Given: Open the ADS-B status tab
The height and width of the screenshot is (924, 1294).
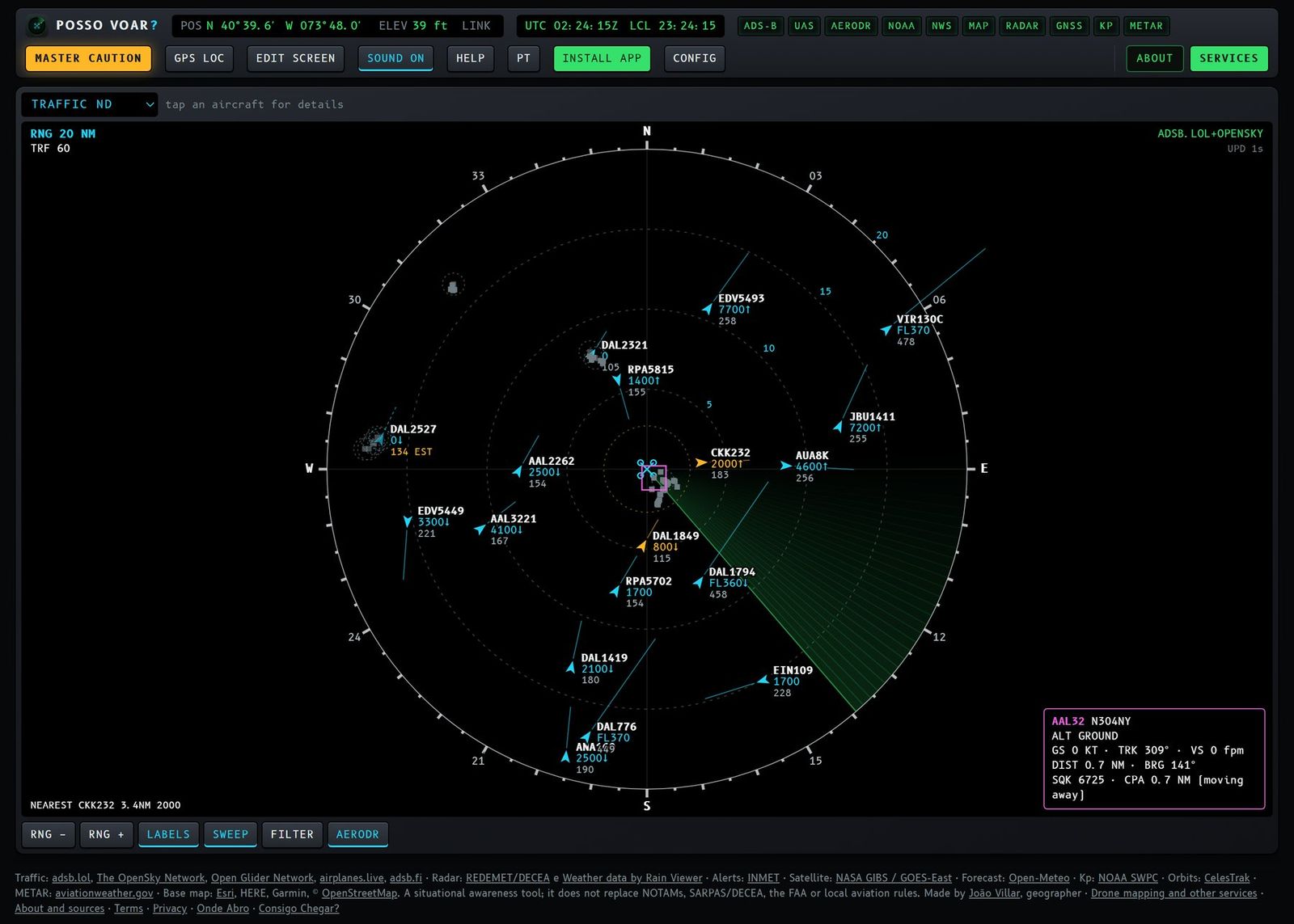Looking at the screenshot, I should tap(760, 26).
